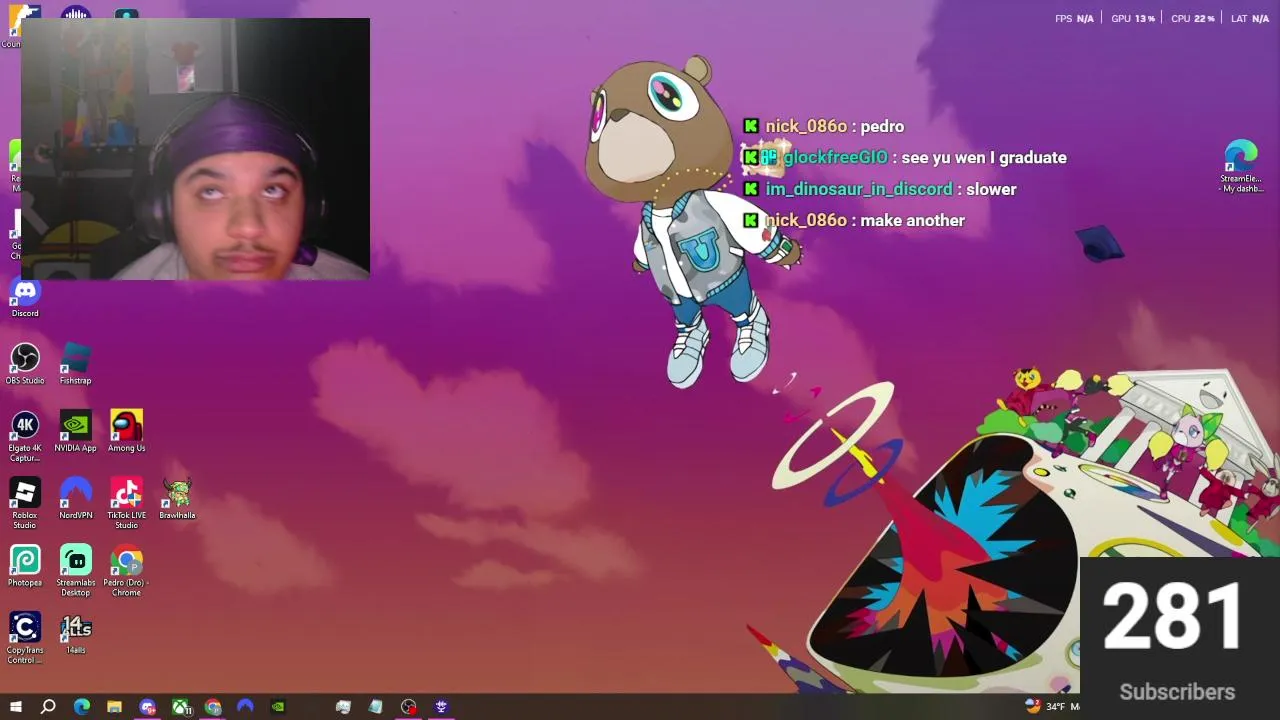This screenshot has width=1280, height=720.
Task: Launch the NVIDIA App desktop icon
Action: click(76, 432)
